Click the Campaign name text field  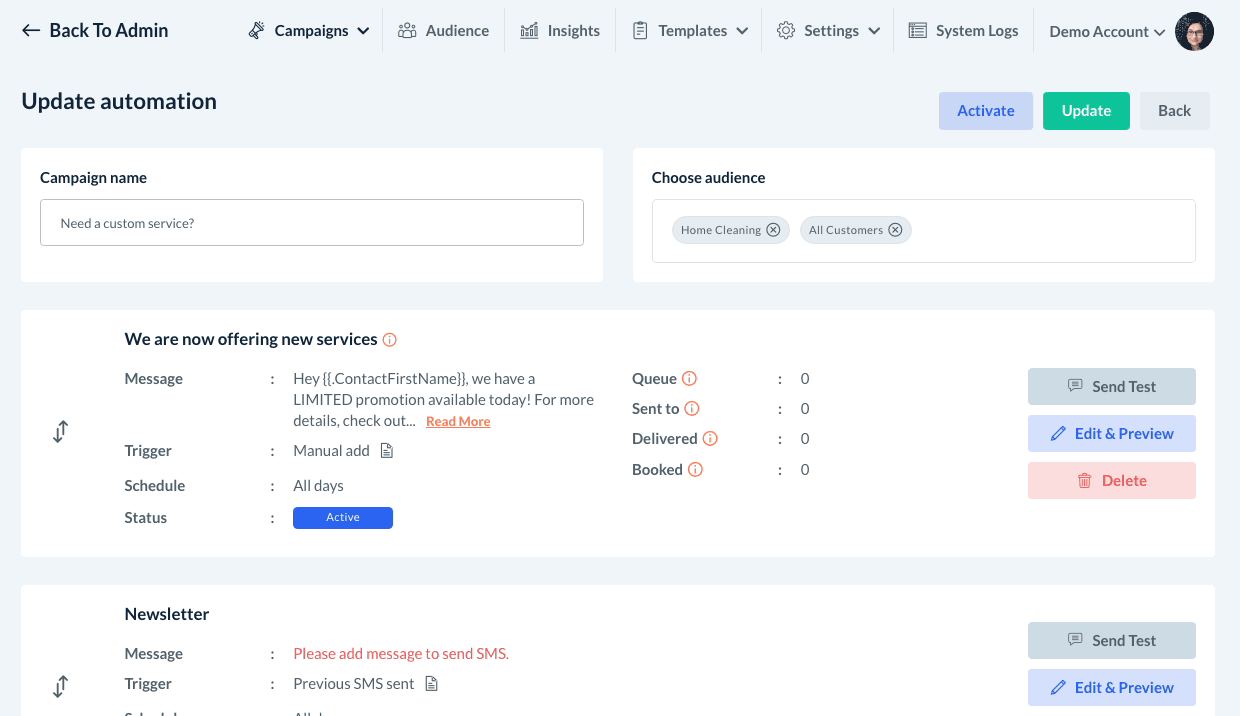pos(312,223)
